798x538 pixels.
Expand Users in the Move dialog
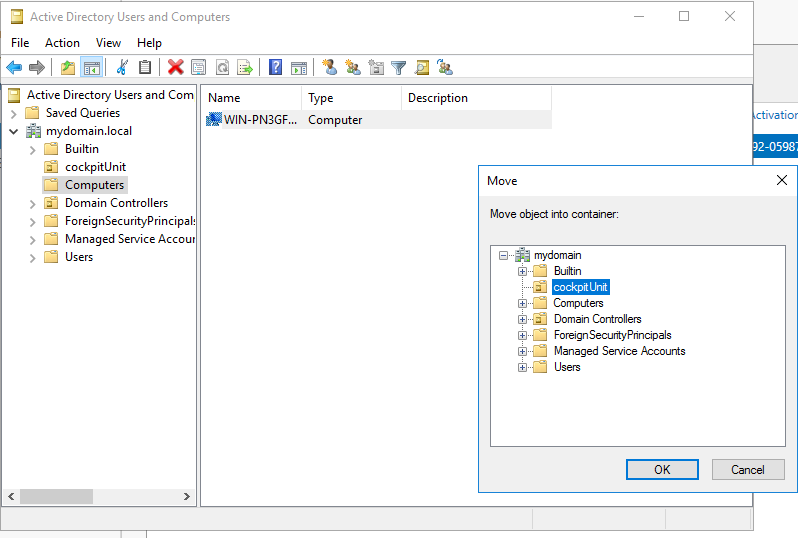522,367
